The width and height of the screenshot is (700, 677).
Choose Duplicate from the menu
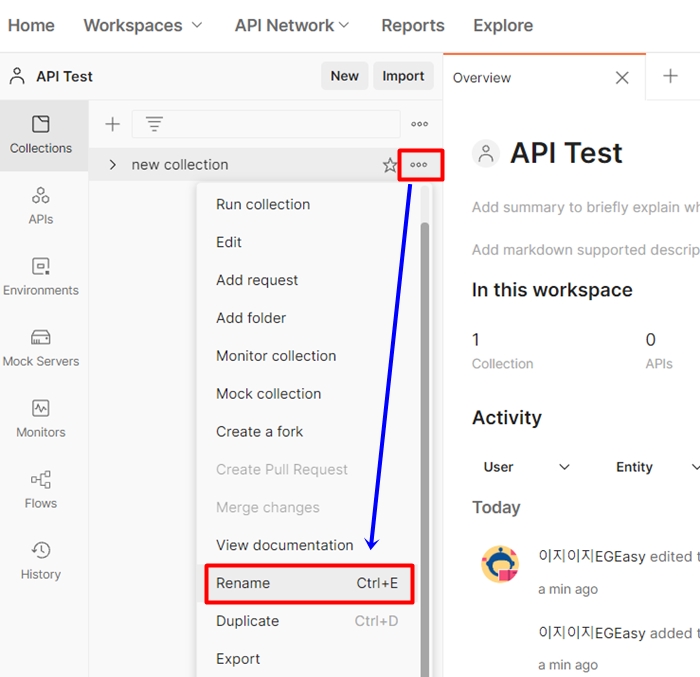tap(308, 621)
